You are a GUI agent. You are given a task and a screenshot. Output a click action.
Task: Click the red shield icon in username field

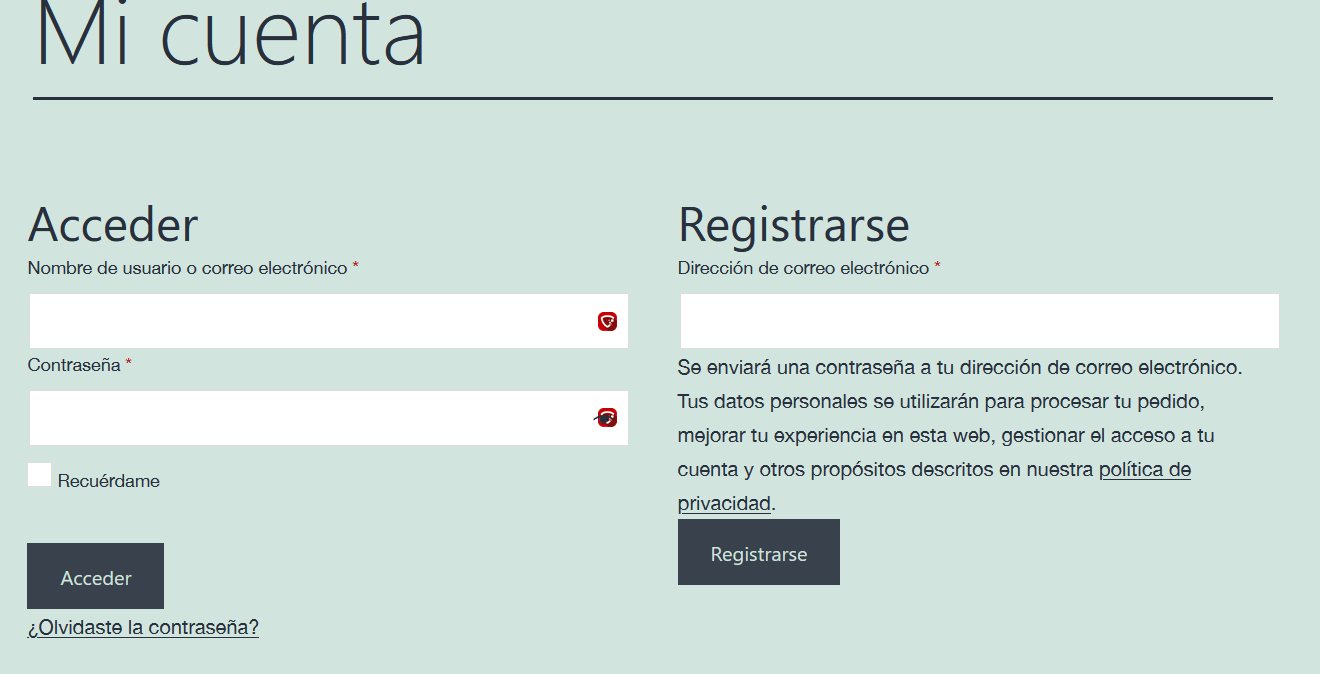[607, 321]
